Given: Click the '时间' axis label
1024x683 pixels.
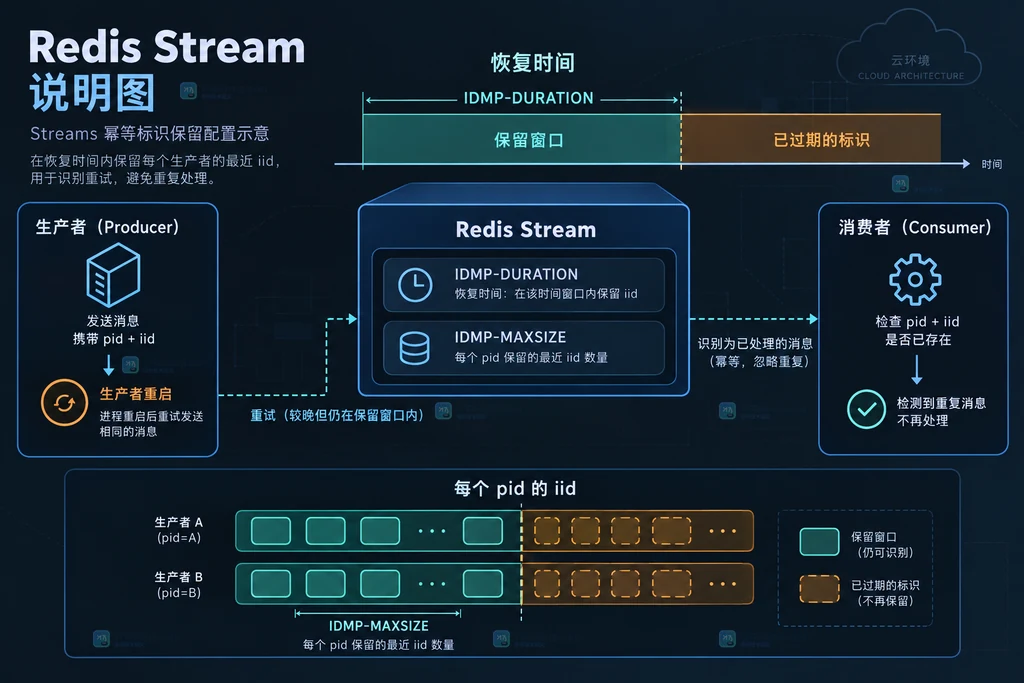Looking at the screenshot, I should point(991,164).
